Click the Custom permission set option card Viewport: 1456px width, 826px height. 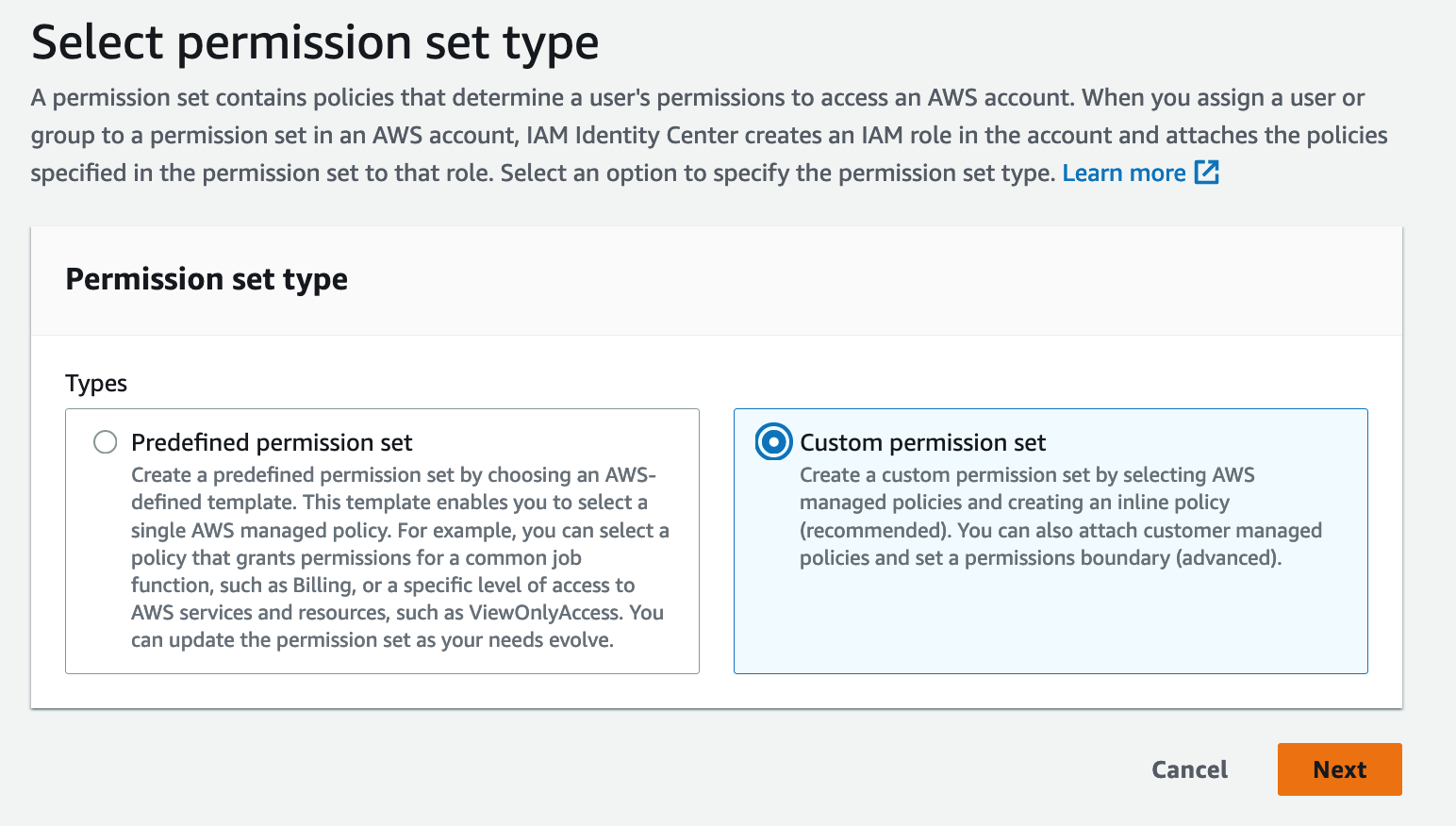(1051, 541)
